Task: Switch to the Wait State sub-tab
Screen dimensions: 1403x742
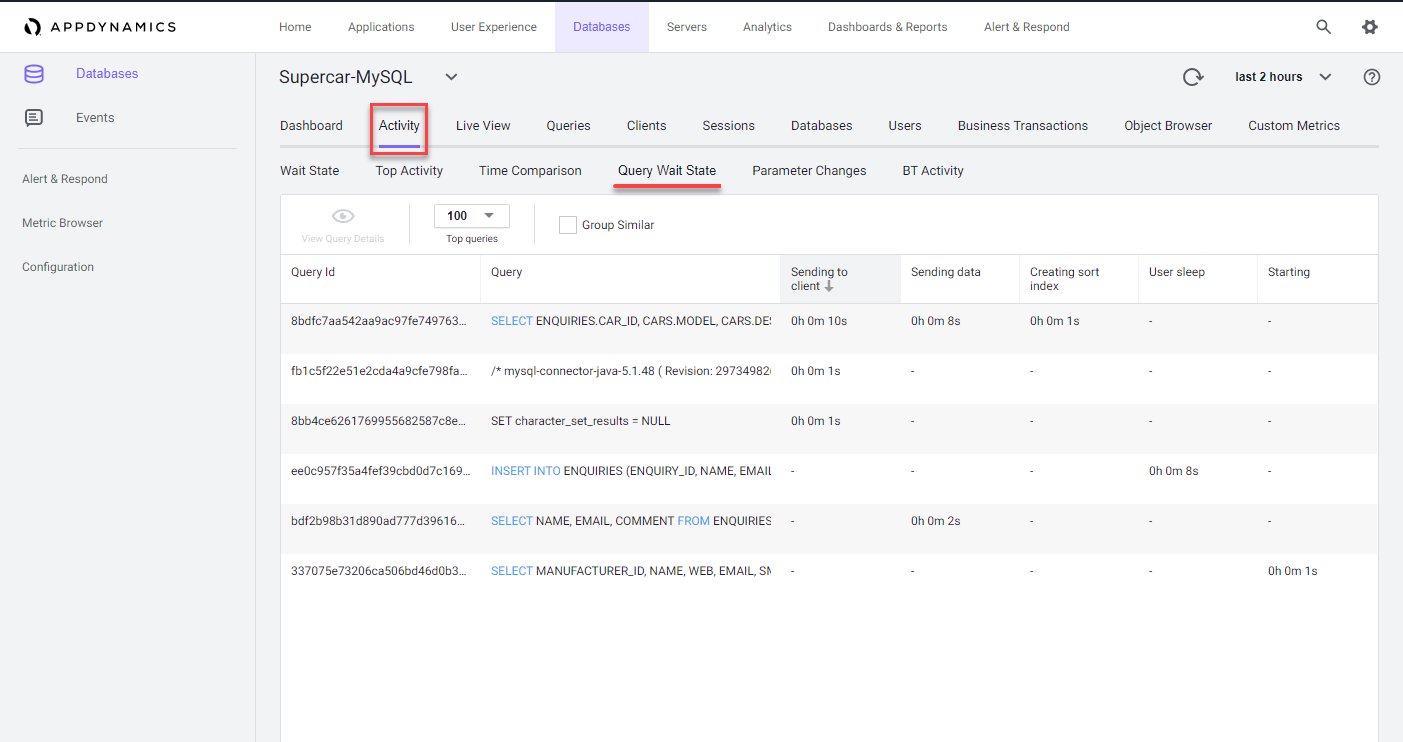Action: (x=310, y=171)
